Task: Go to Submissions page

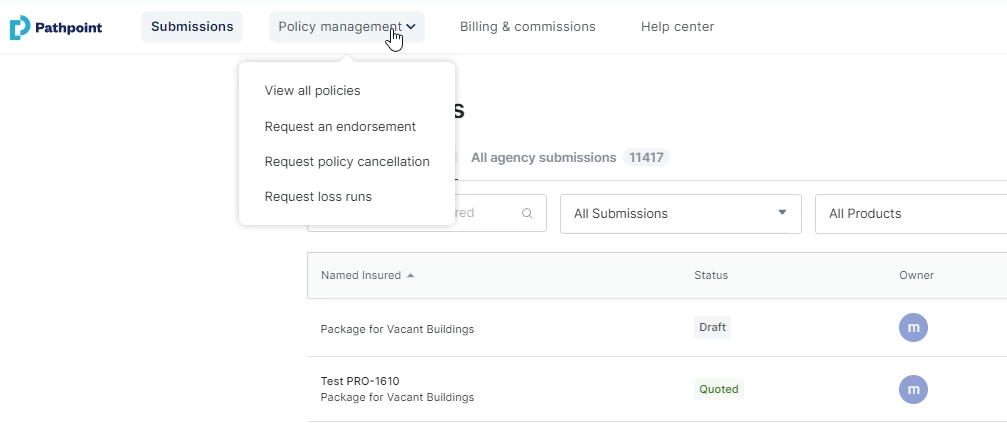Action: [x=192, y=27]
